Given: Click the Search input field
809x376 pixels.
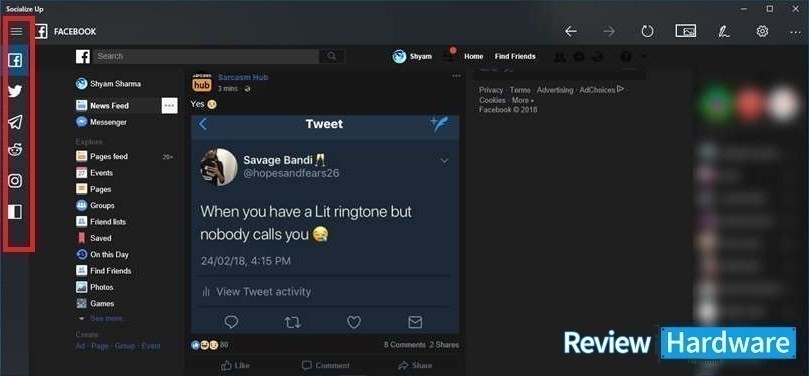Looking at the screenshot, I should (206, 56).
